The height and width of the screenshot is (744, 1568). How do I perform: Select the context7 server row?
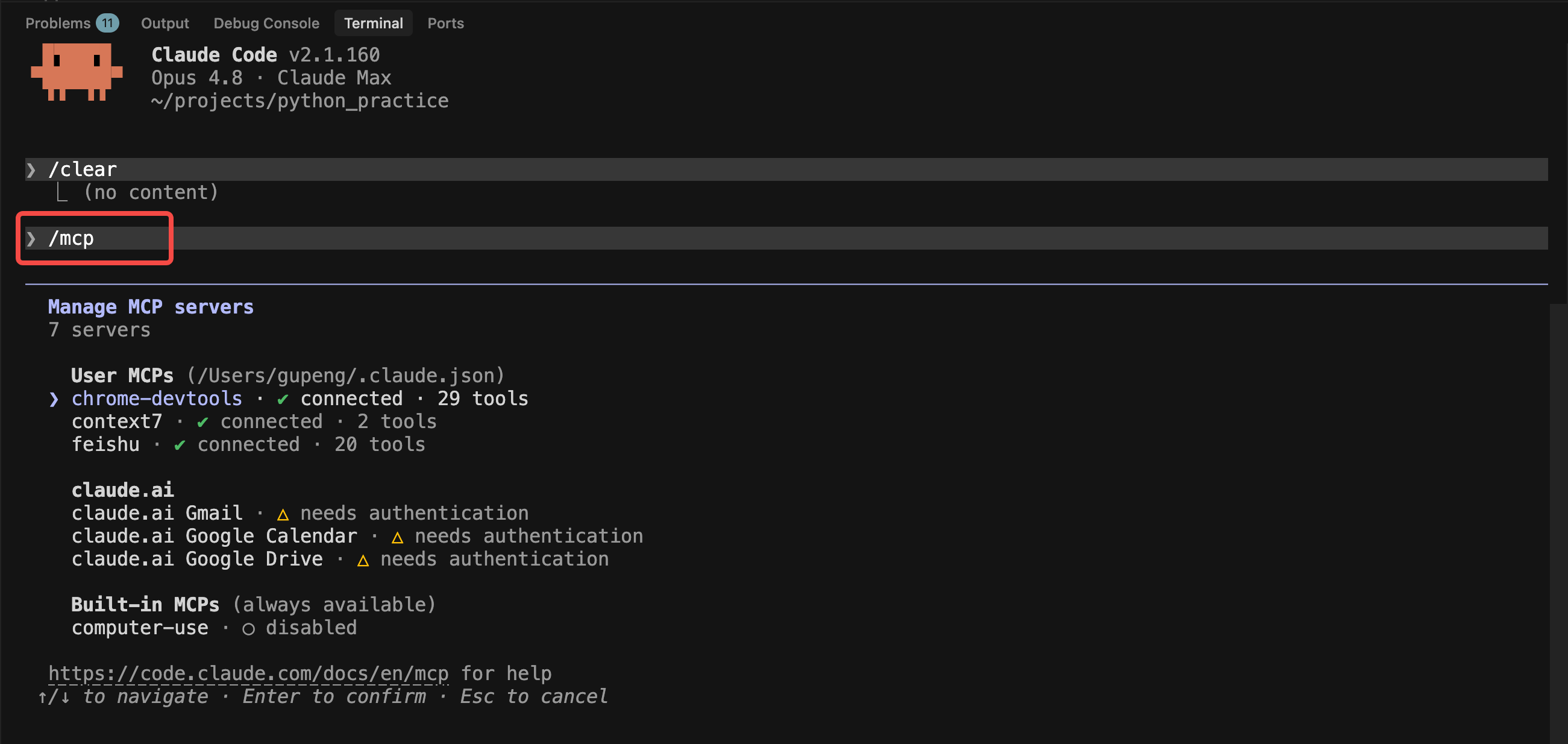[x=254, y=421]
